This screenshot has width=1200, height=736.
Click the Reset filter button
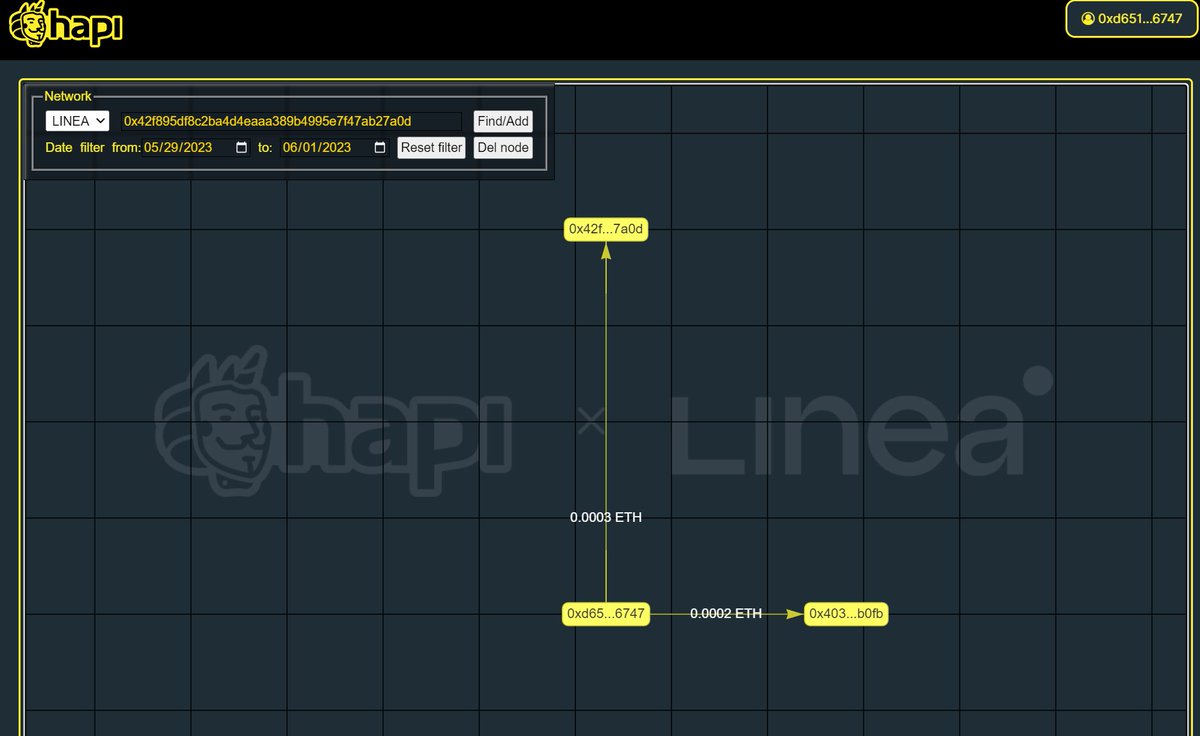[x=432, y=147]
